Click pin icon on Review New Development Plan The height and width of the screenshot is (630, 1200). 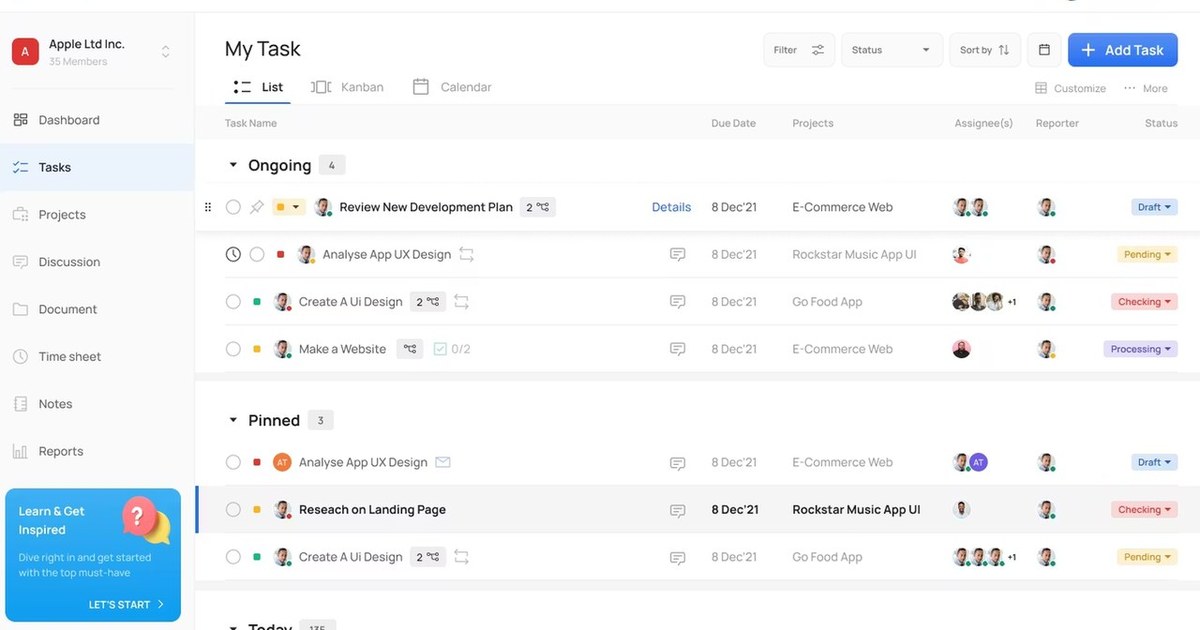257,207
